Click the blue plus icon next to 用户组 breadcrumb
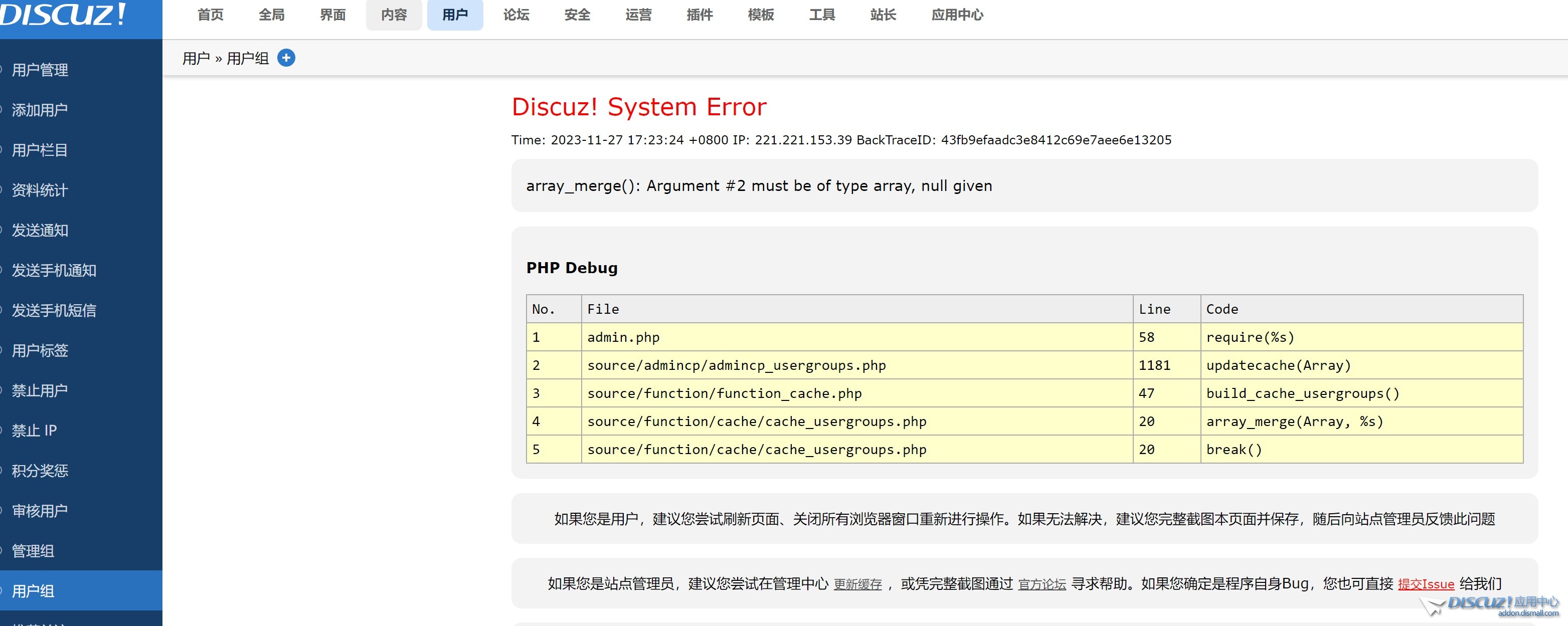 286,58
